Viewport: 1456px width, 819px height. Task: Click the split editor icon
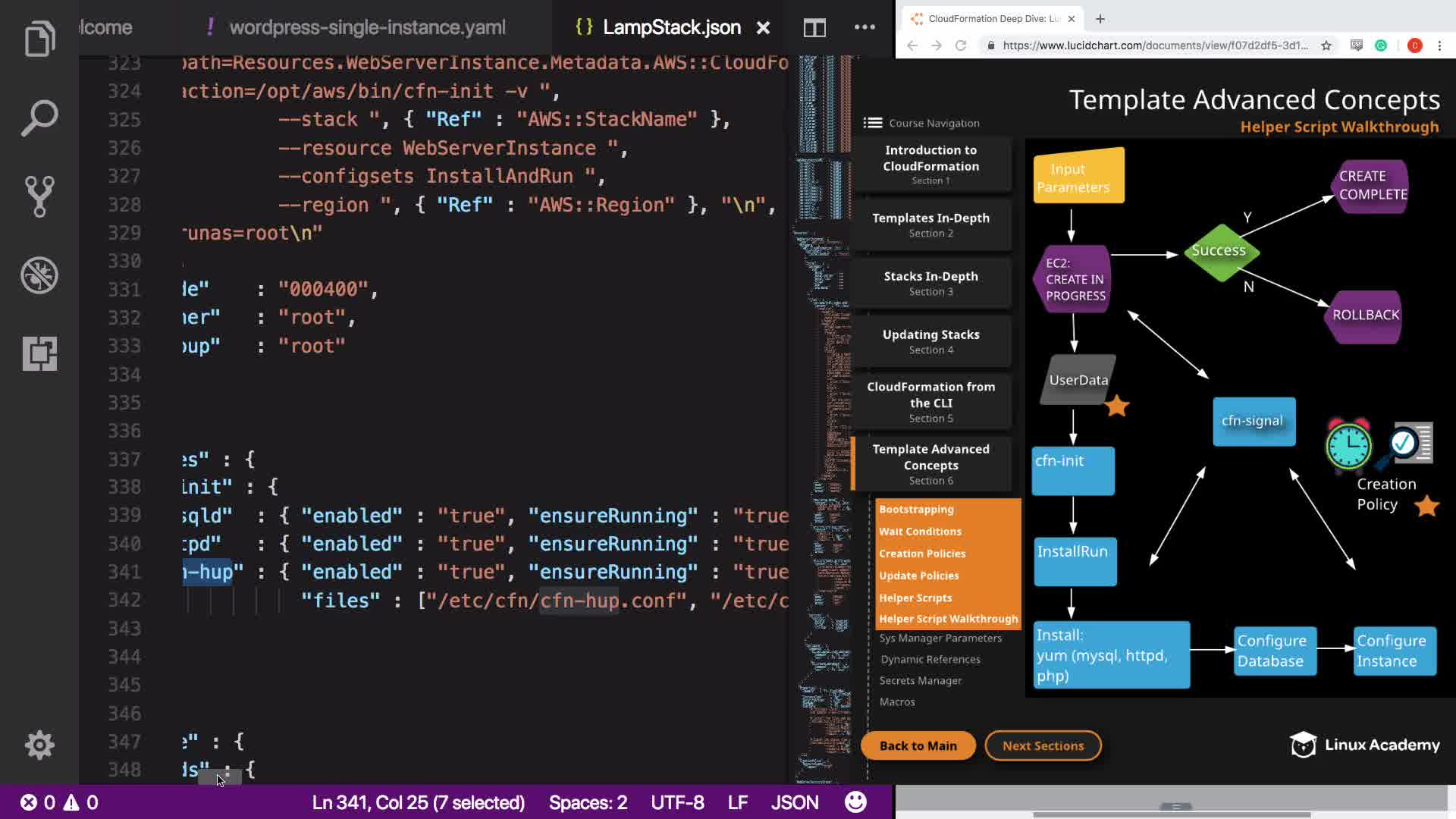click(x=814, y=28)
